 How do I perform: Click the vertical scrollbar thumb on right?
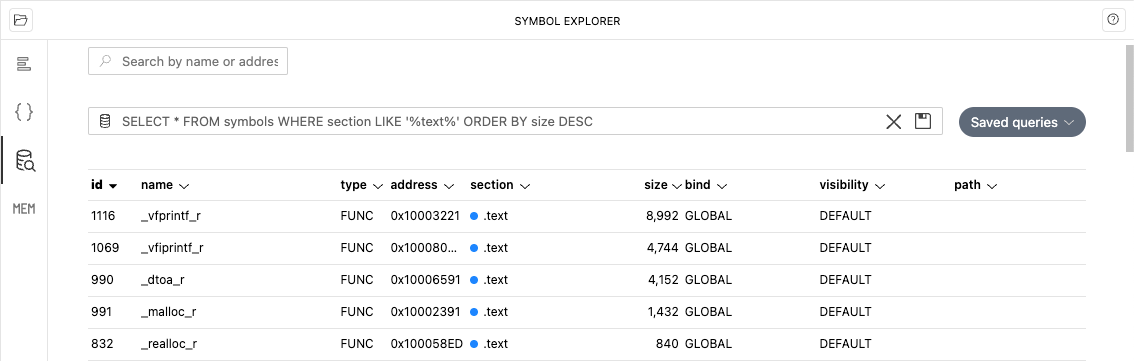(x=1130, y=98)
